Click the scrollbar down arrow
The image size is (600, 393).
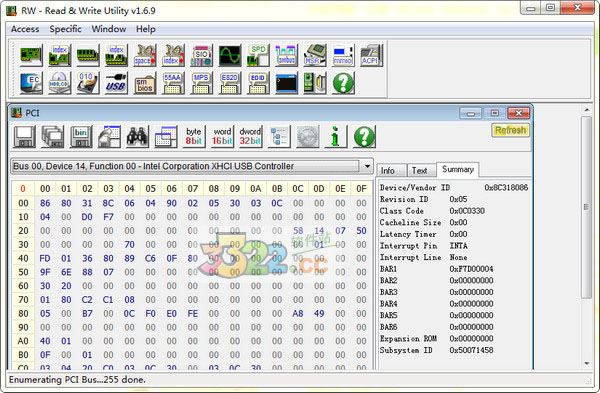coord(587,363)
